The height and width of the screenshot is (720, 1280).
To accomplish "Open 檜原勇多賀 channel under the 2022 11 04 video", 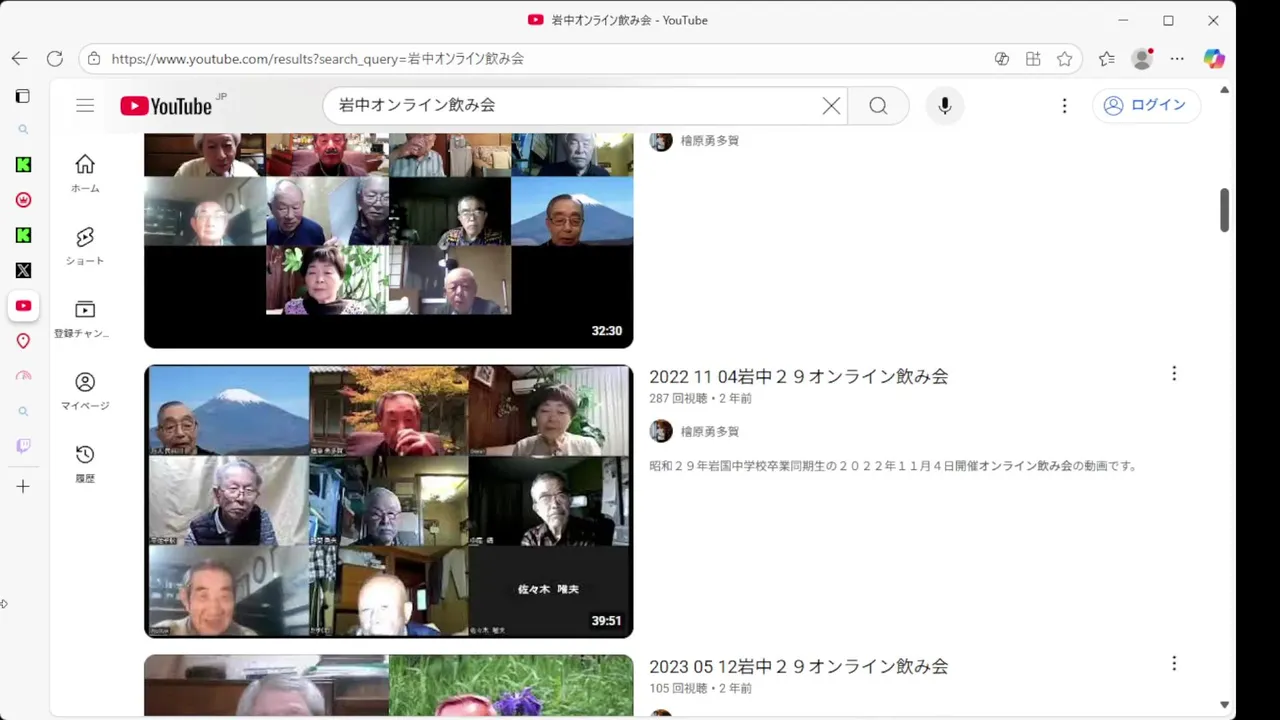I will (x=710, y=432).
